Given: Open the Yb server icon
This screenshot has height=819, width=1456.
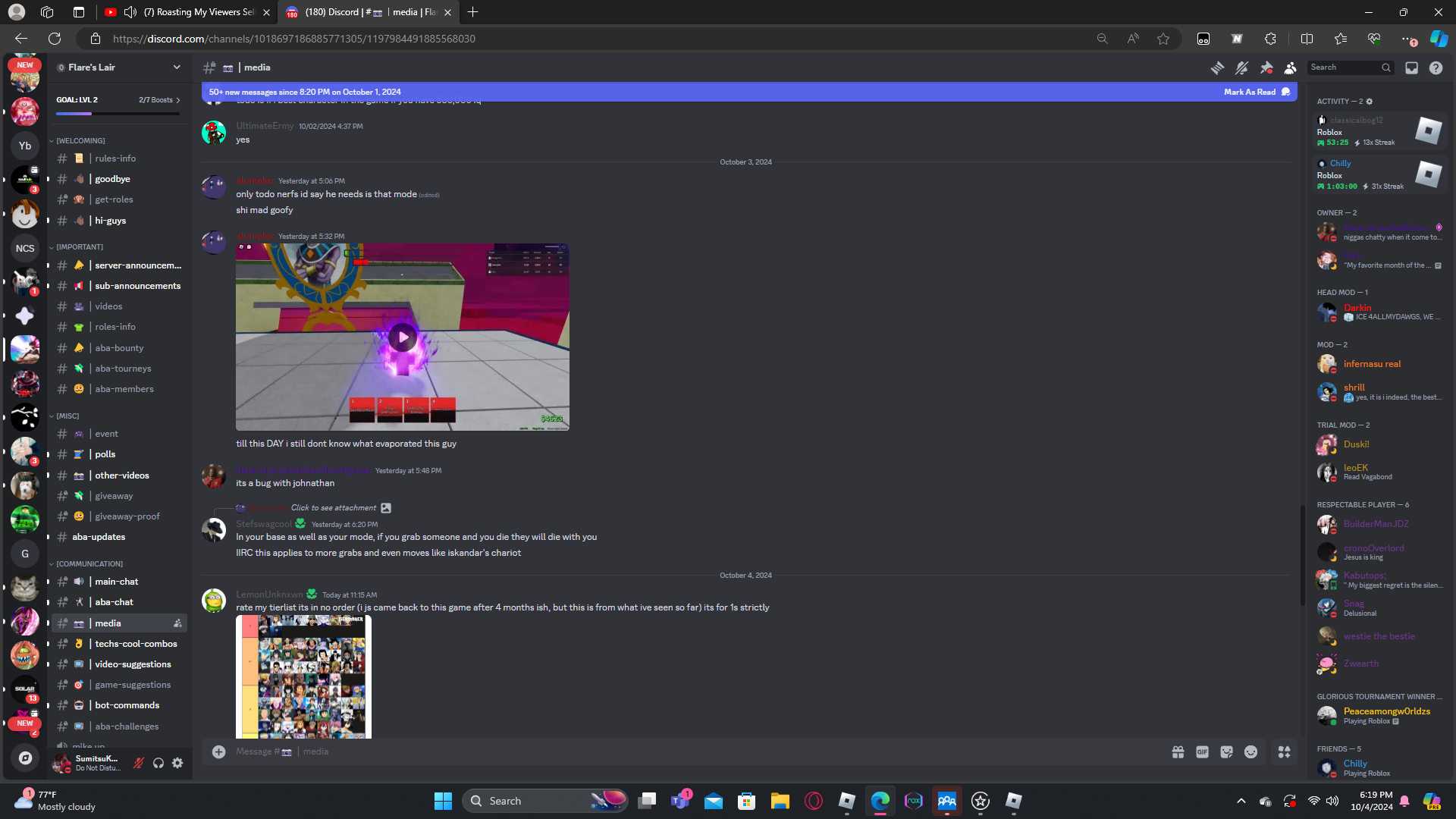Looking at the screenshot, I should 25,146.
